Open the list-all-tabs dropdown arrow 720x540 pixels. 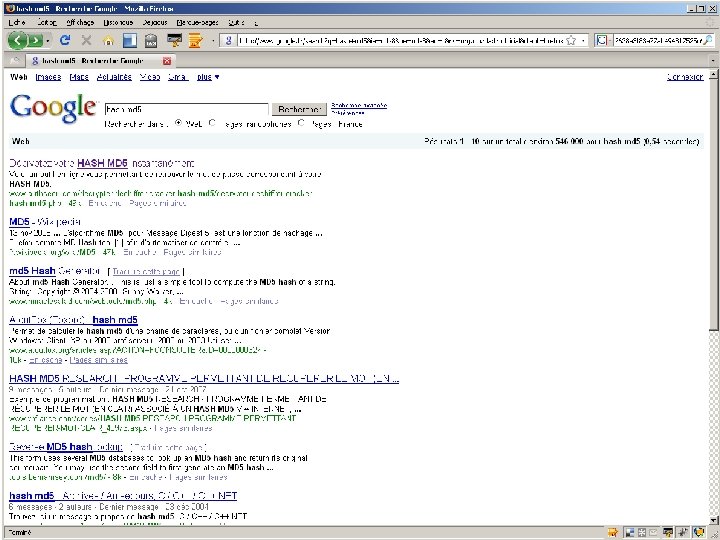[x=713, y=61]
